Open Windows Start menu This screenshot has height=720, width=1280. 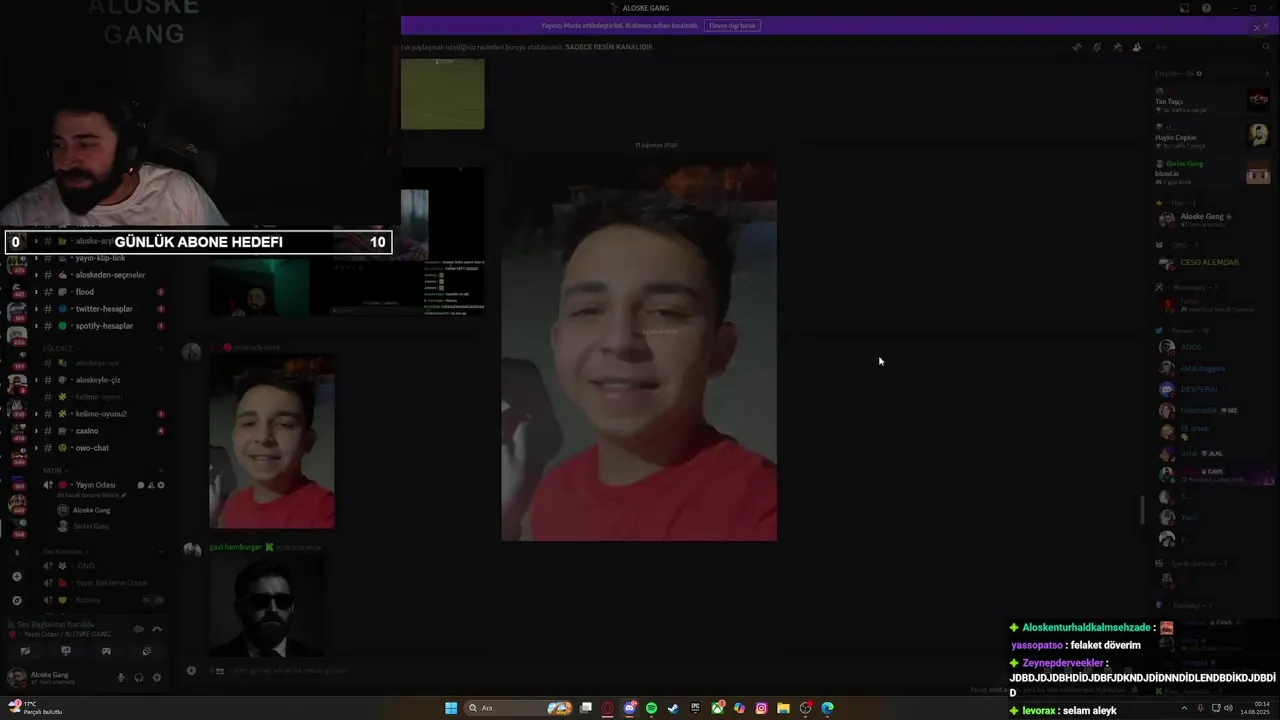(451, 708)
